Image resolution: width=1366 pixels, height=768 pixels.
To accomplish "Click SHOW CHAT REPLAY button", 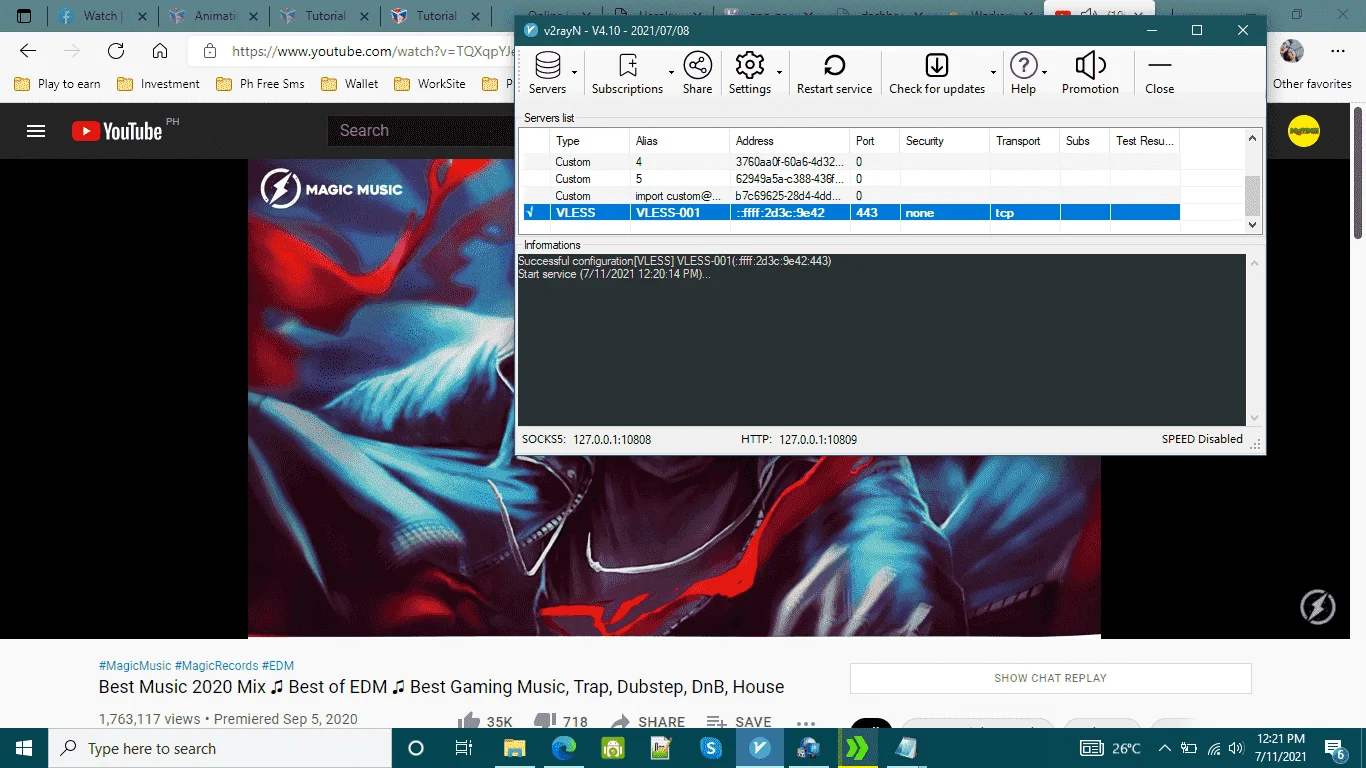I will [1050, 678].
